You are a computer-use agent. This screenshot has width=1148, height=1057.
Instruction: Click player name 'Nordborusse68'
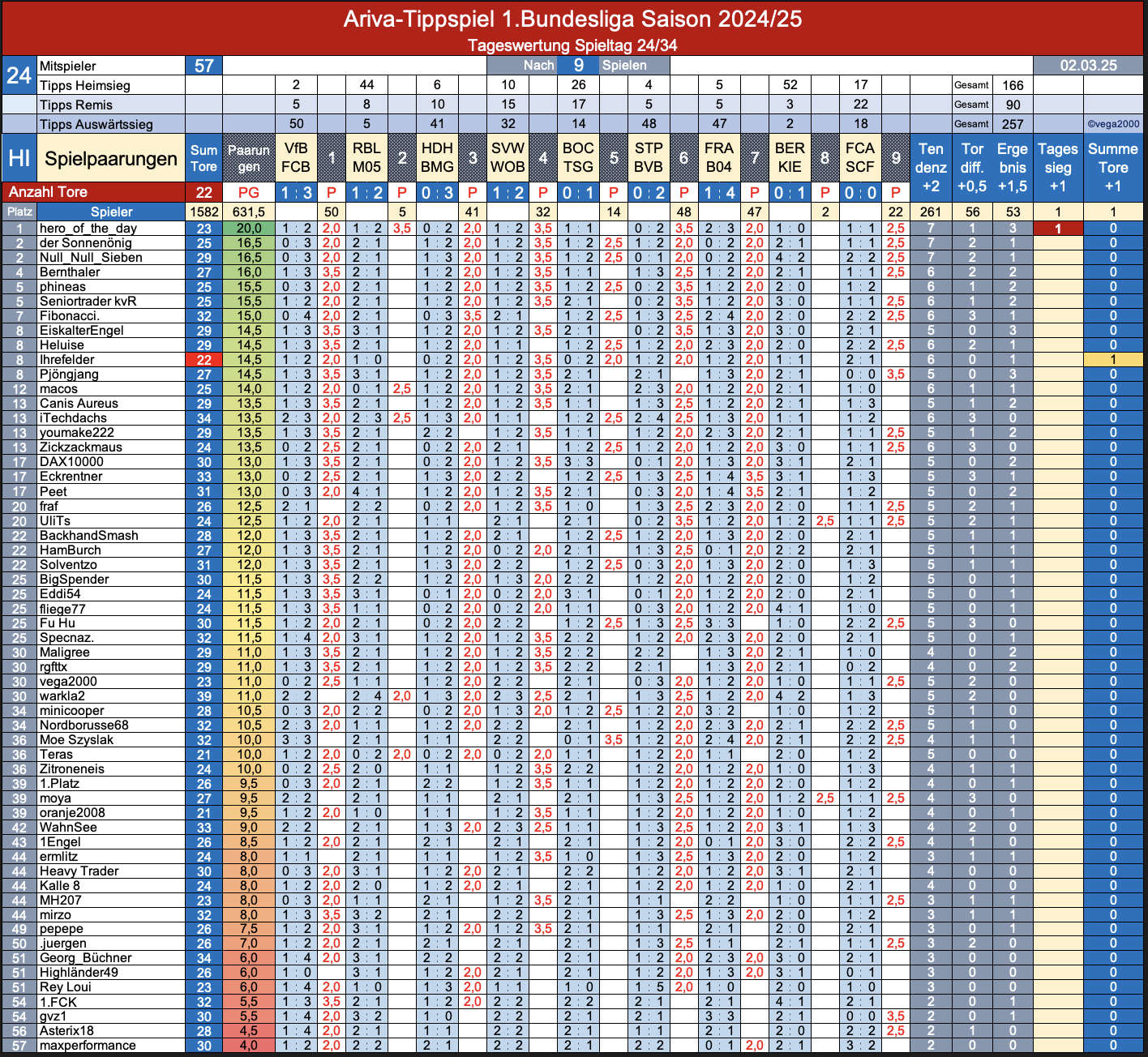point(84,725)
